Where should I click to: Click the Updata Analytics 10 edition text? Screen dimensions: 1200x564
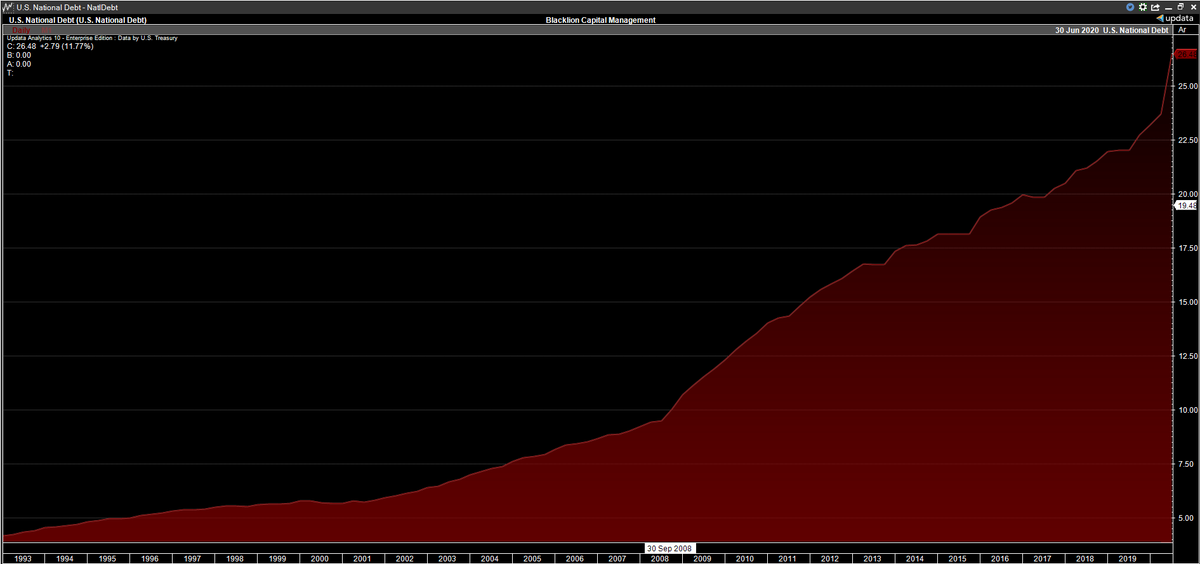click(92, 38)
